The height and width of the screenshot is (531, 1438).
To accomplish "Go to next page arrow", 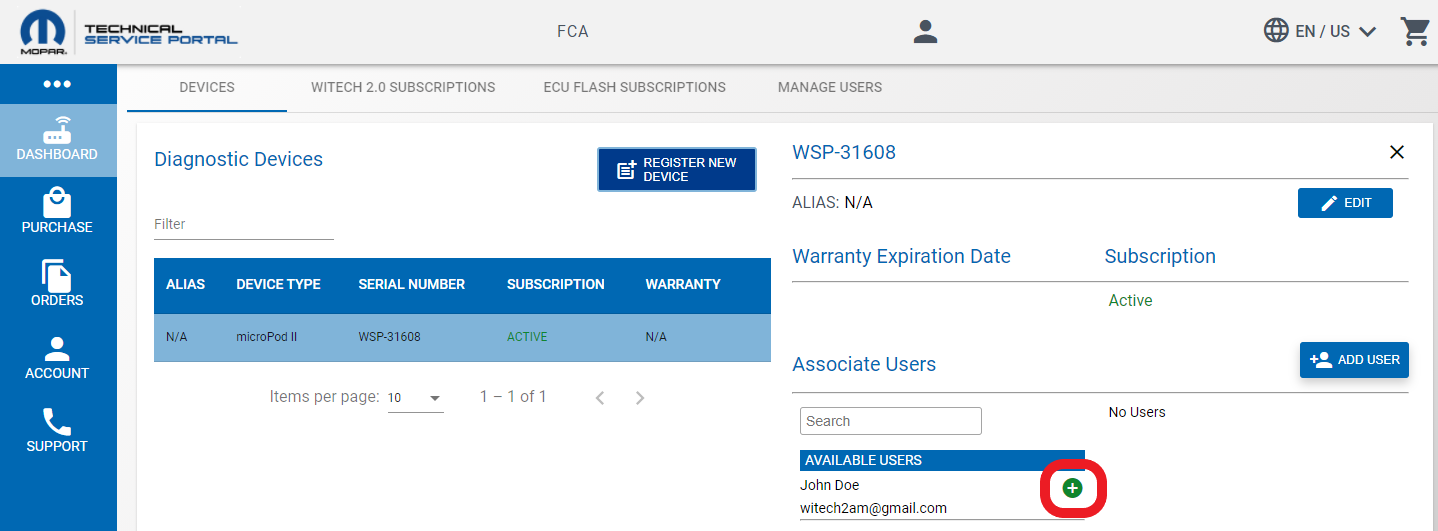I will 640,398.
